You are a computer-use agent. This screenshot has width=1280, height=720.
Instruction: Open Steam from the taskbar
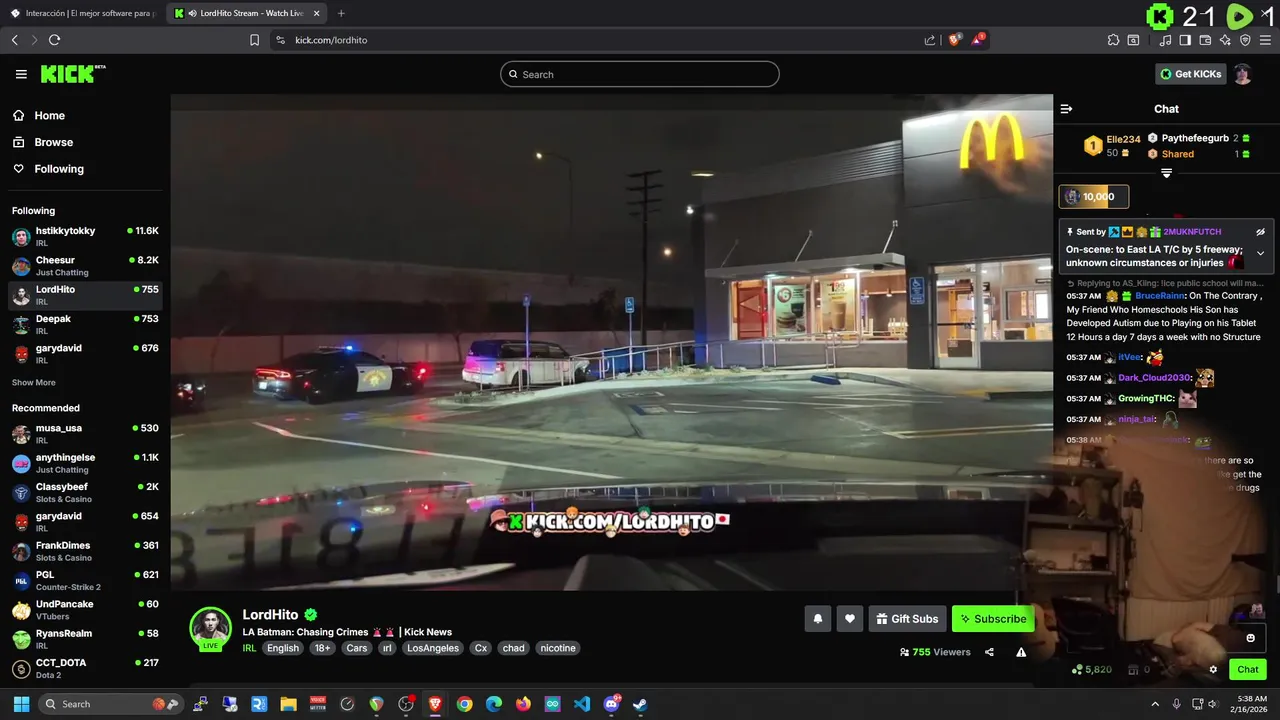640,704
